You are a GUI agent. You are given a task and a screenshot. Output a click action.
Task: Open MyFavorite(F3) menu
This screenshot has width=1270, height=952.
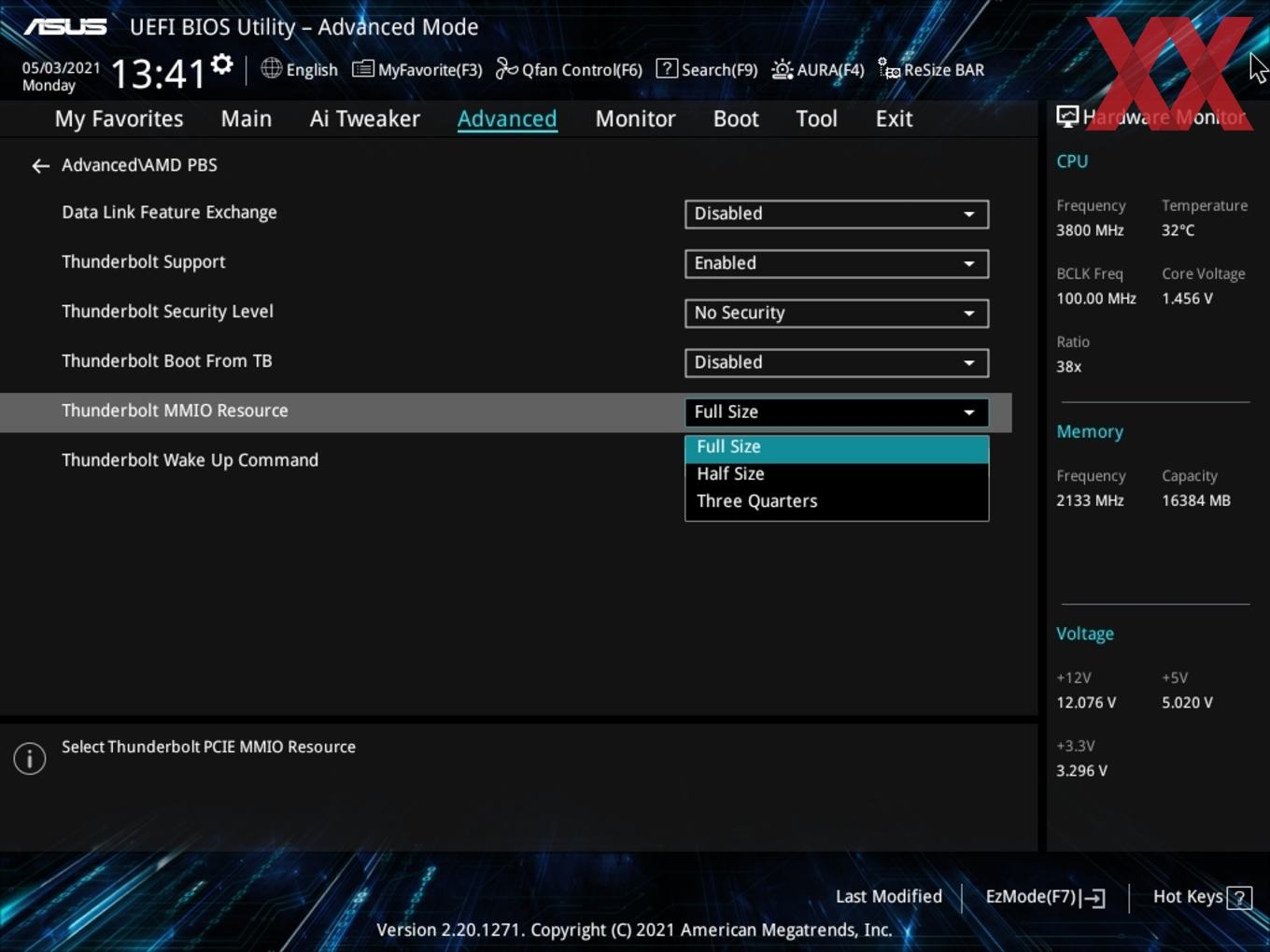point(416,69)
